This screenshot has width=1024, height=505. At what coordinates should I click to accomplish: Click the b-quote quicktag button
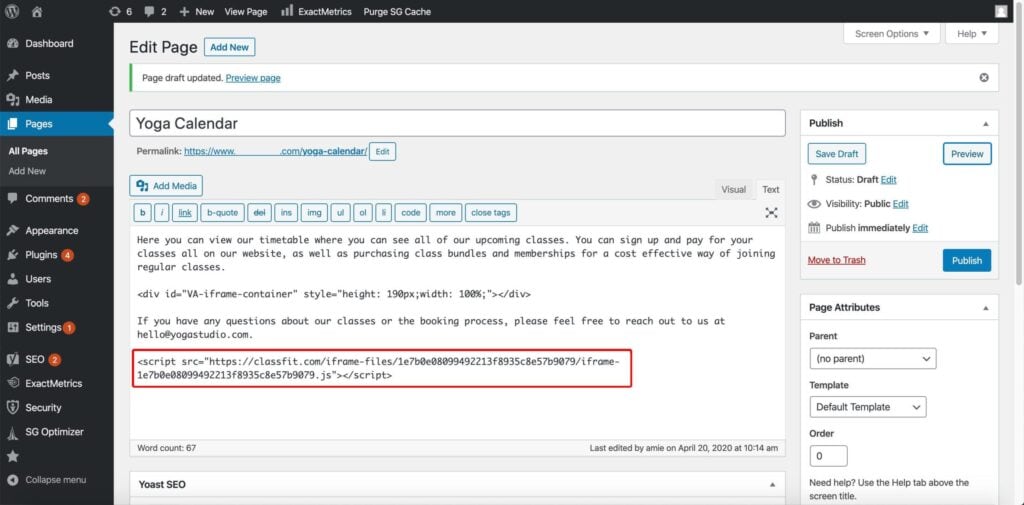coord(222,212)
